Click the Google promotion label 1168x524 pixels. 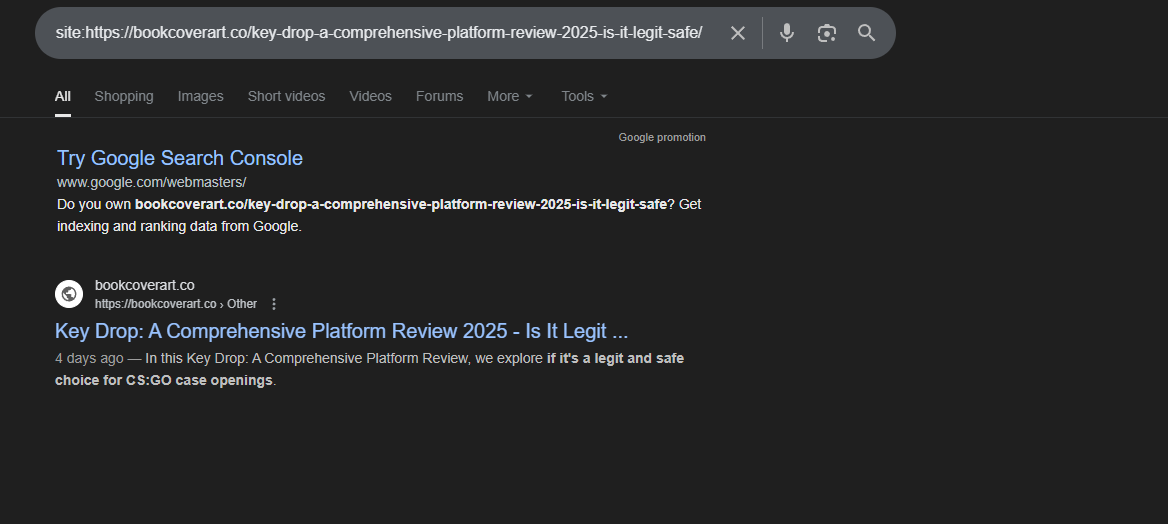(662, 137)
